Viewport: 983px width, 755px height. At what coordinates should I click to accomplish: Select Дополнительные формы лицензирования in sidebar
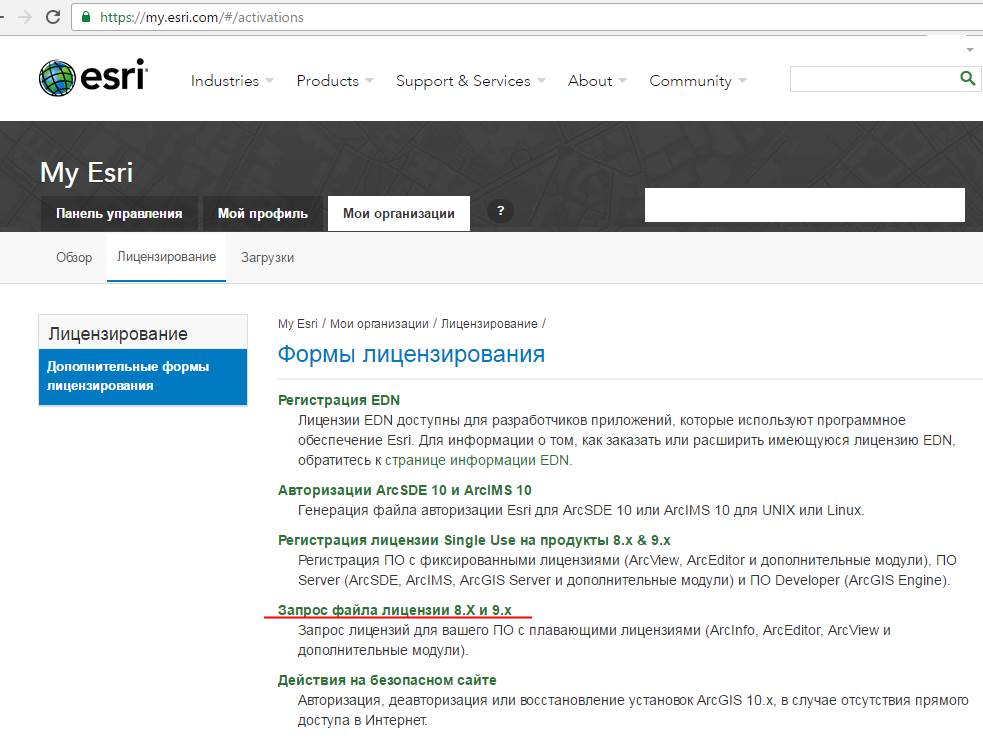tap(143, 376)
